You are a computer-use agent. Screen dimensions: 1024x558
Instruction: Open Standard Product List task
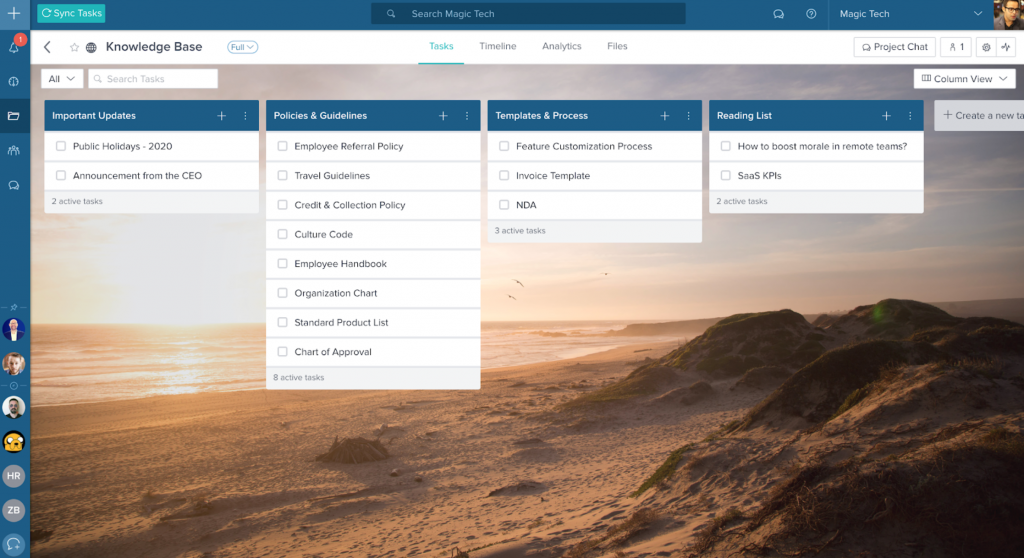click(x=373, y=322)
